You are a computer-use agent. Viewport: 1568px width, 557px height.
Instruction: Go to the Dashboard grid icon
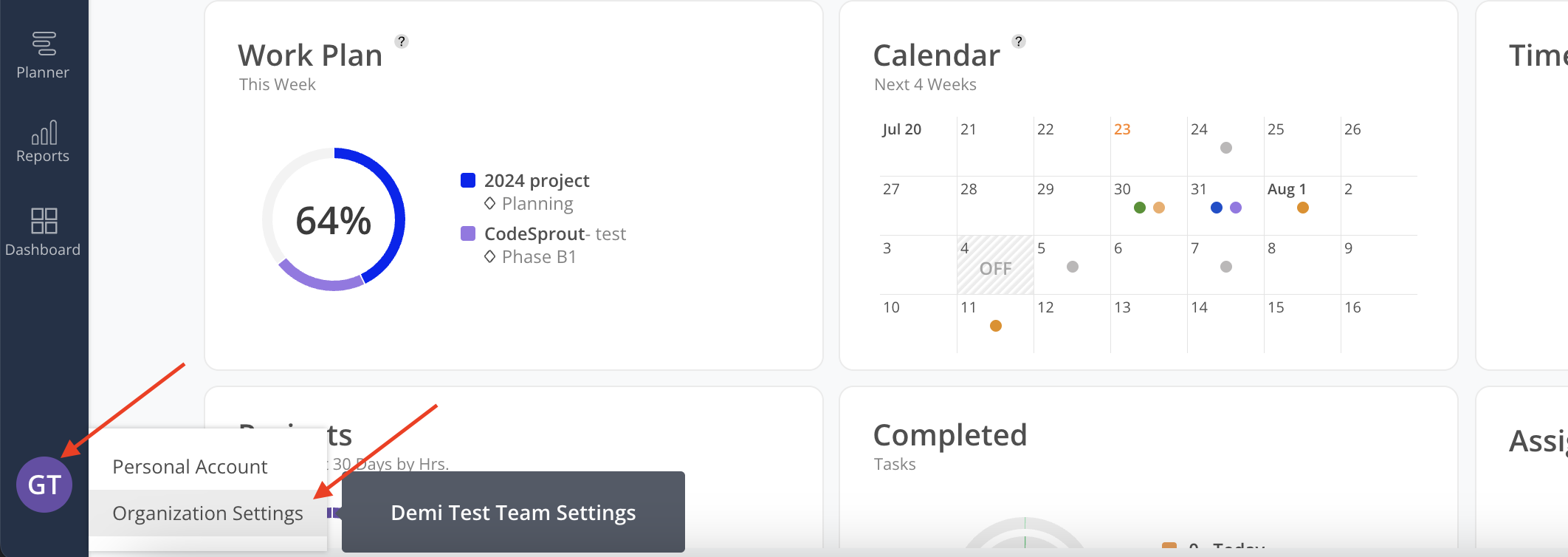[x=44, y=220]
